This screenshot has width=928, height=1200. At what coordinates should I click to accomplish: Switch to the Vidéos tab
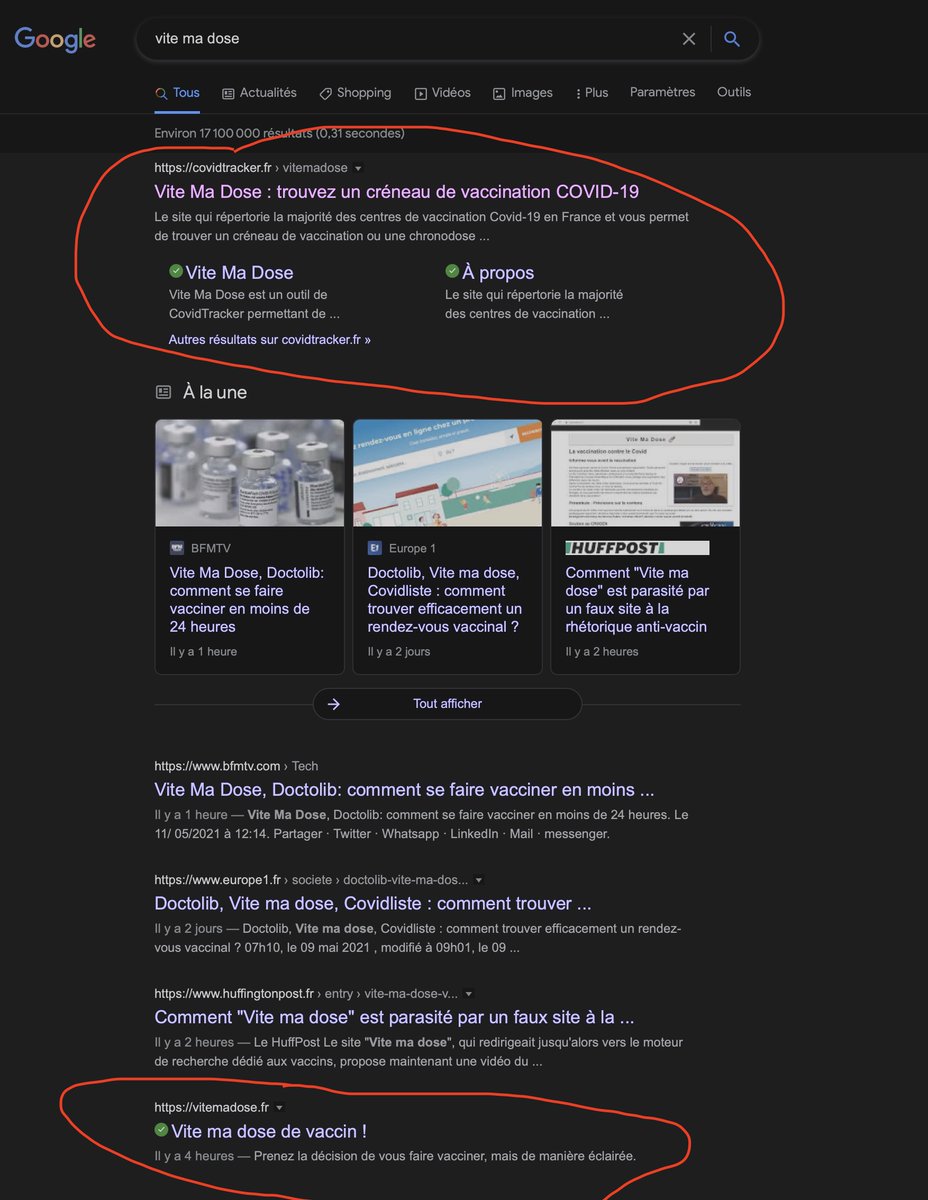[x=443, y=92]
